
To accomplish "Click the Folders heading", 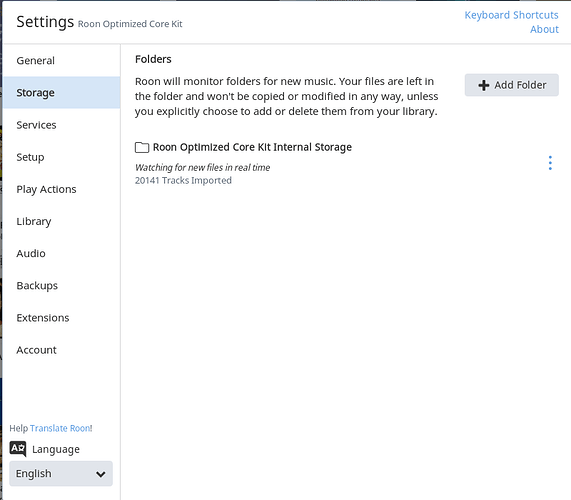I will (153, 59).
